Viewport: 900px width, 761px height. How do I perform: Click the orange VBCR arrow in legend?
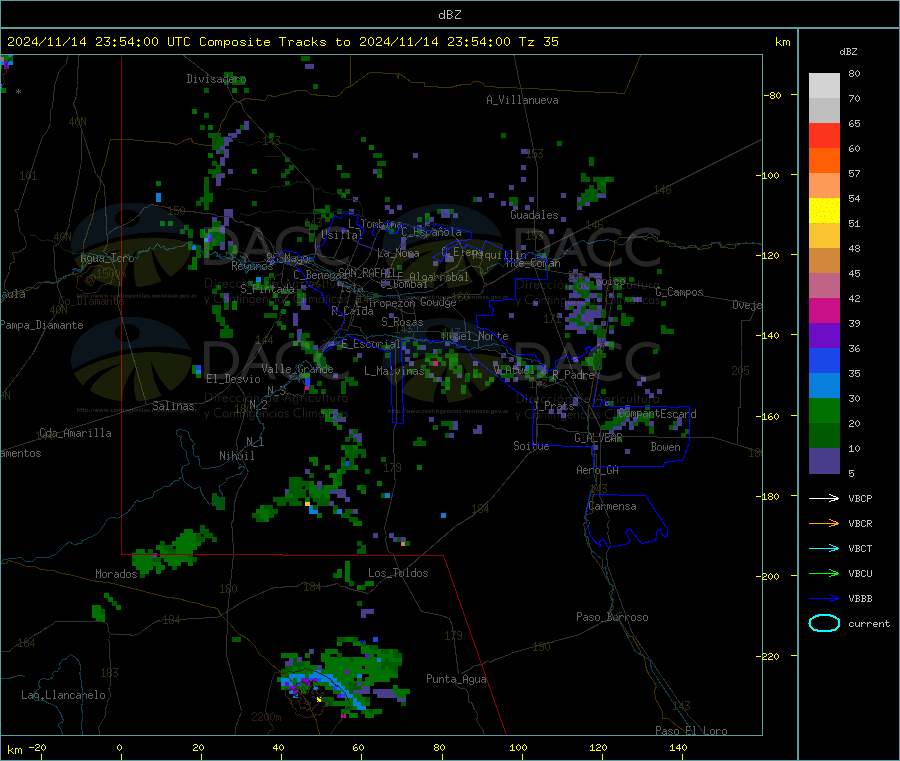coord(824,523)
